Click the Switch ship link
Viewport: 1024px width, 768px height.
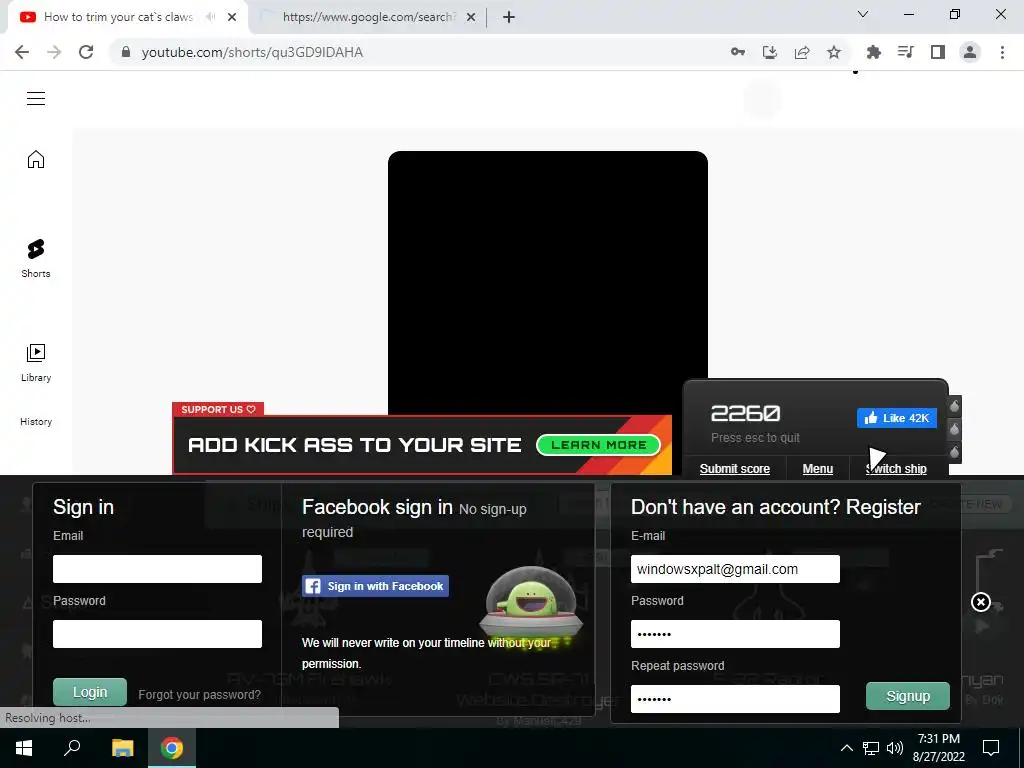pos(896,469)
